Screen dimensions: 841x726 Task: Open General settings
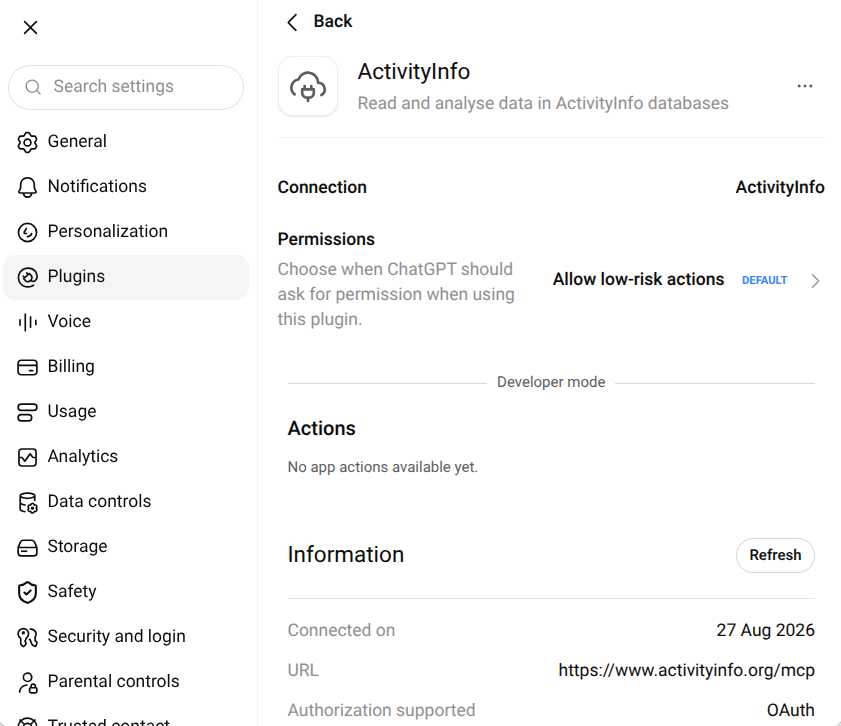tap(126, 142)
